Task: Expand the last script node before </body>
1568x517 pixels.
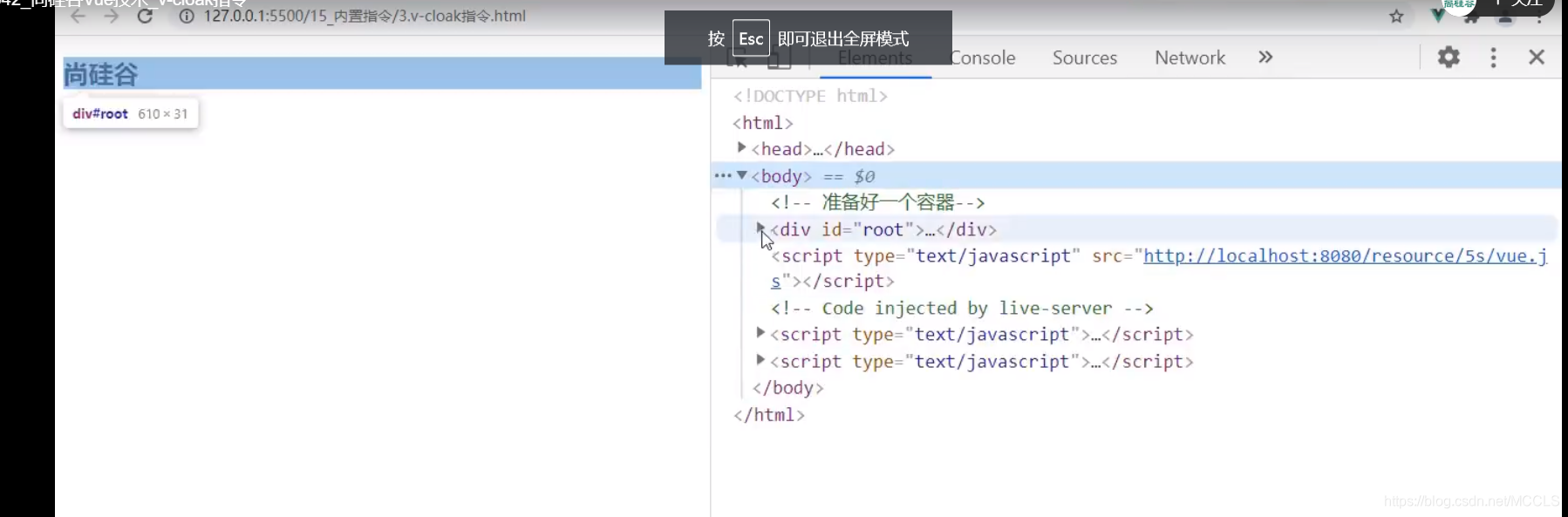Action: click(x=760, y=360)
